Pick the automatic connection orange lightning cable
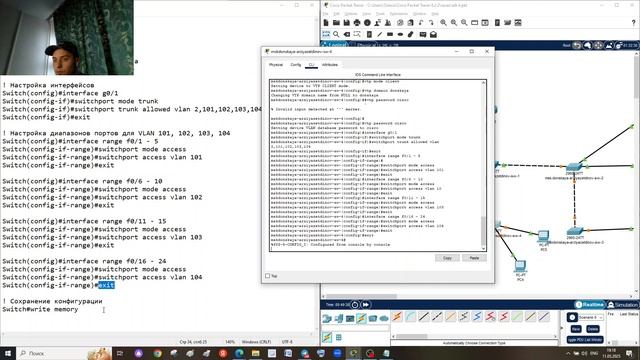Screen dimensions: 640x360 point(397,317)
